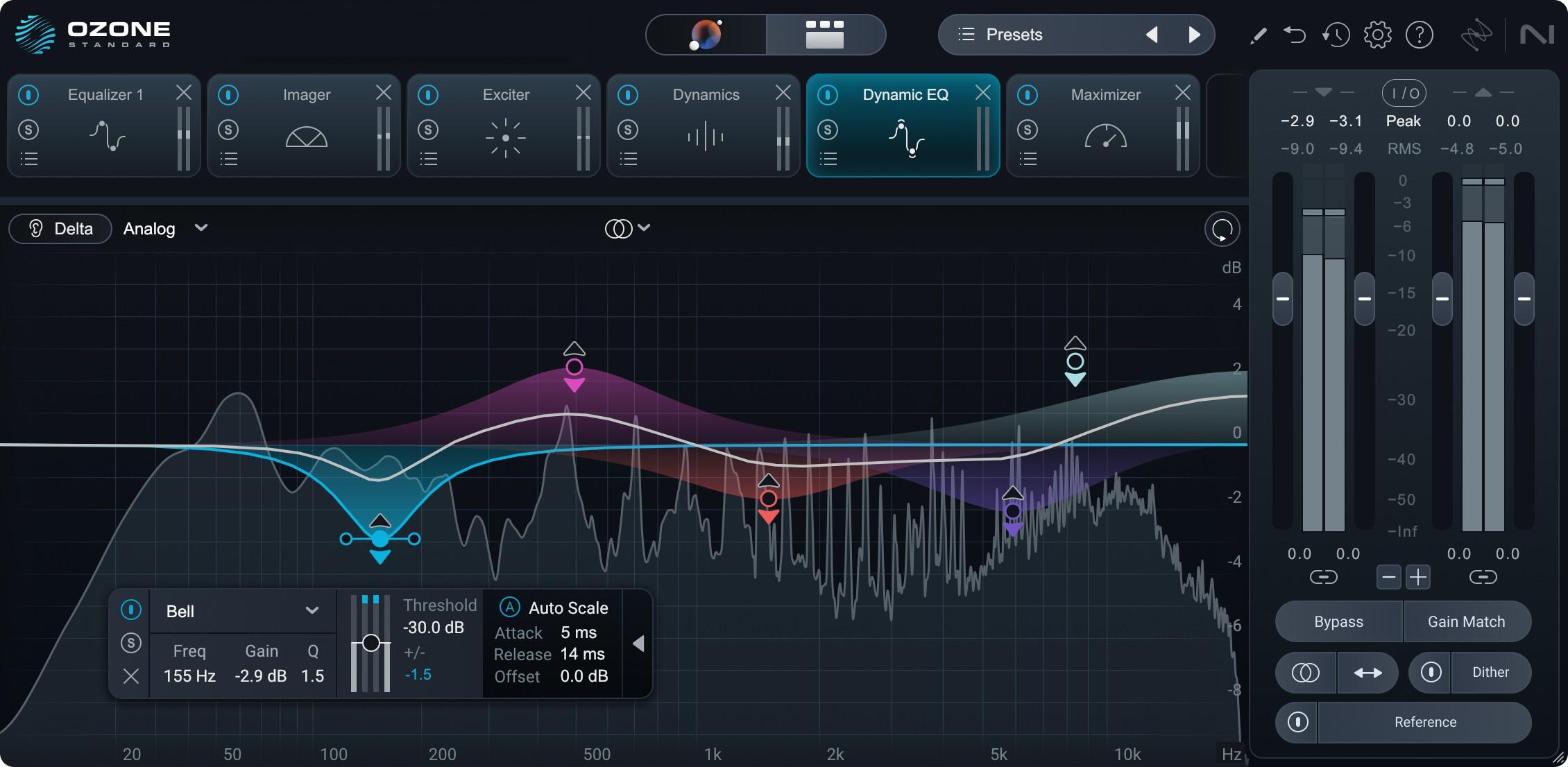Click the Gain Match button
Viewport: 1568px width, 767px height.
pyautogui.click(x=1467, y=621)
